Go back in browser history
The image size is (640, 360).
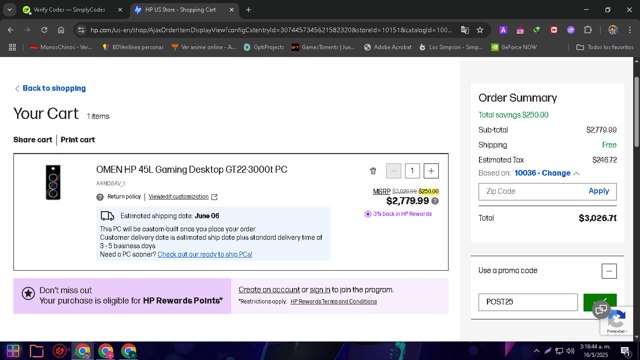tap(11, 30)
